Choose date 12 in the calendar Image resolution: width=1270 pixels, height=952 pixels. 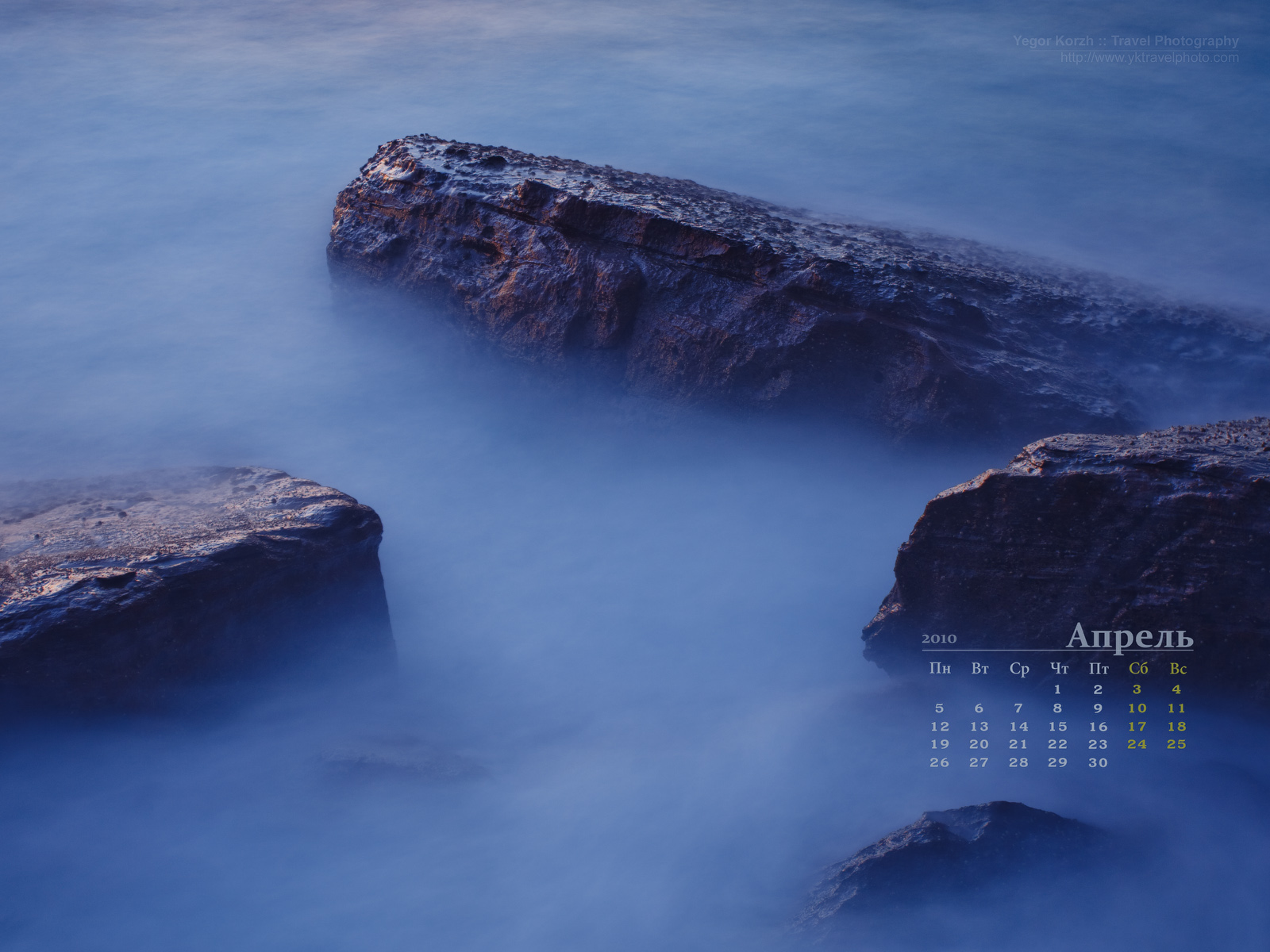pyautogui.click(x=940, y=726)
